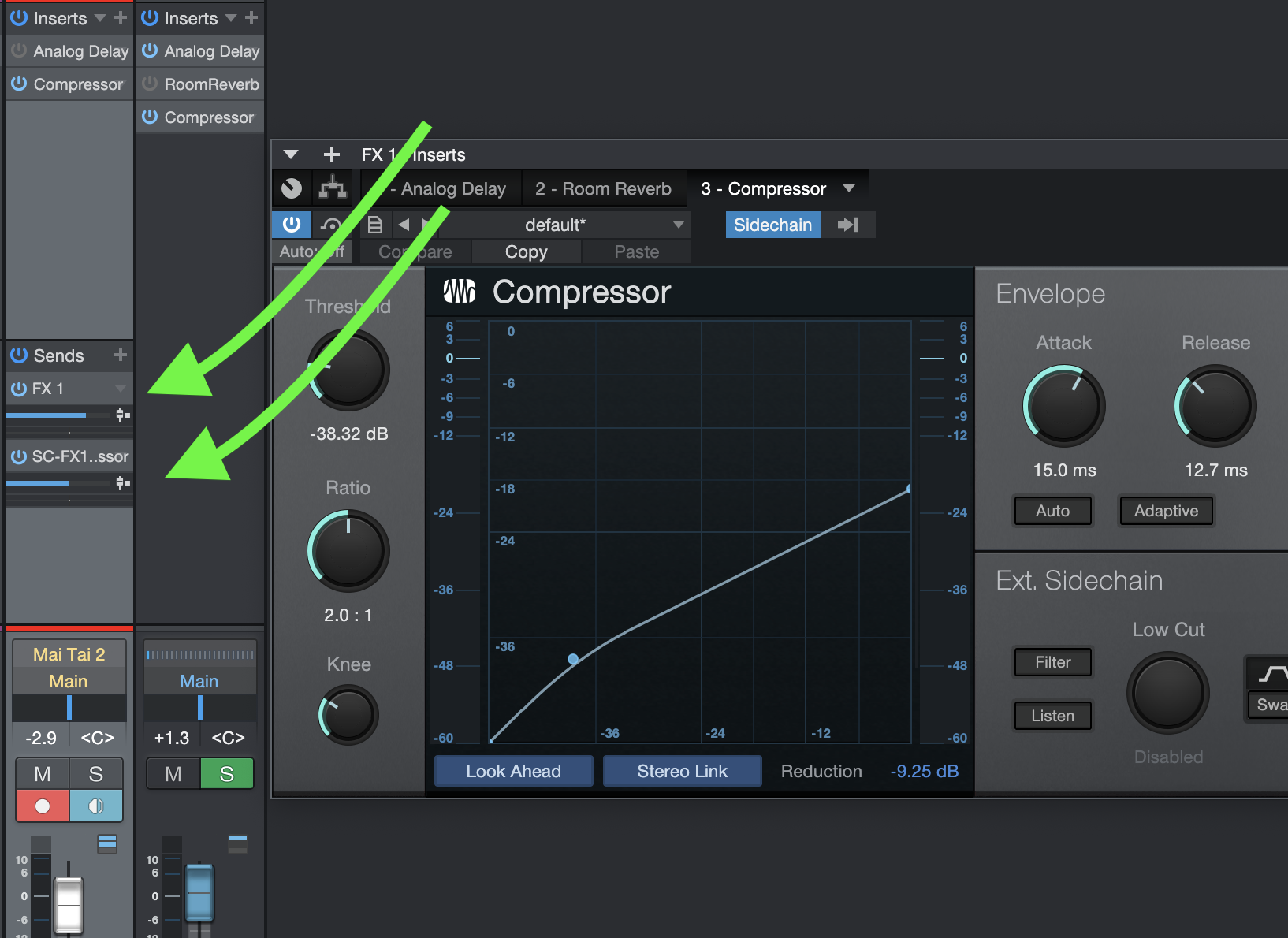Disable solo on the FX channel
This screenshot has width=1288, height=938.
pyautogui.click(x=226, y=774)
